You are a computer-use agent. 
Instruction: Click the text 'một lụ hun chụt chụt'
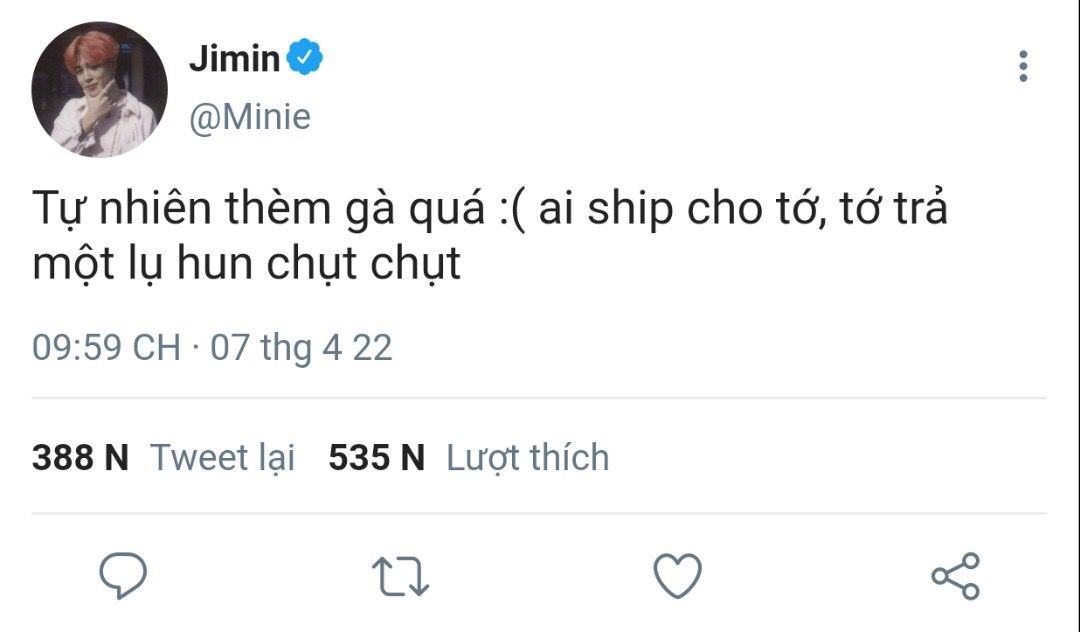click(x=247, y=264)
